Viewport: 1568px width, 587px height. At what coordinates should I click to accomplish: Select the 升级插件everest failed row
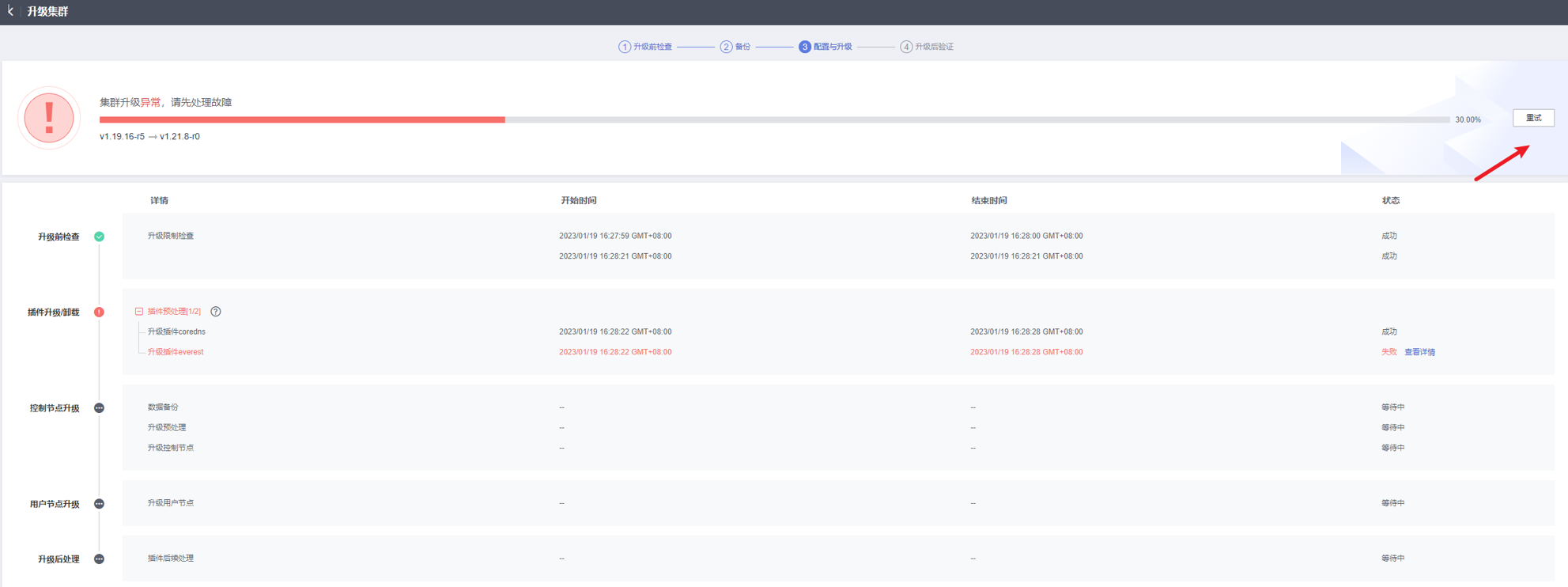click(176, 352)
